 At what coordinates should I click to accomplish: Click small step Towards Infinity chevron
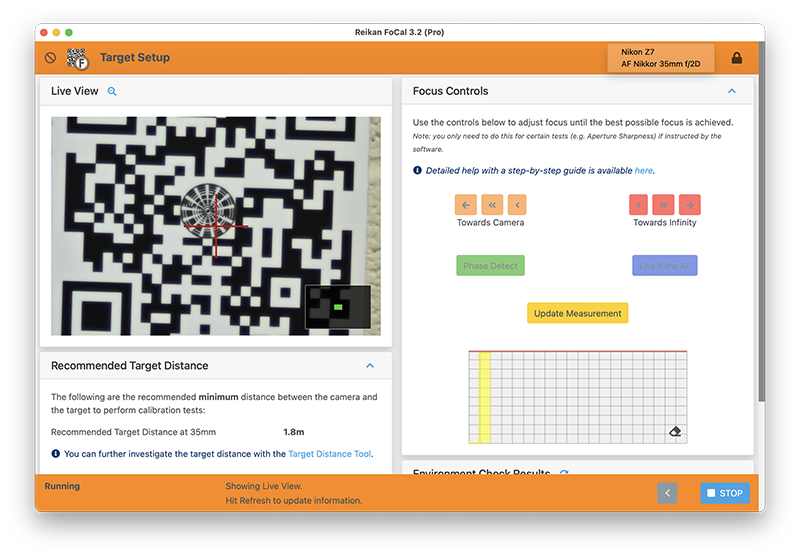tap(638, 205)
